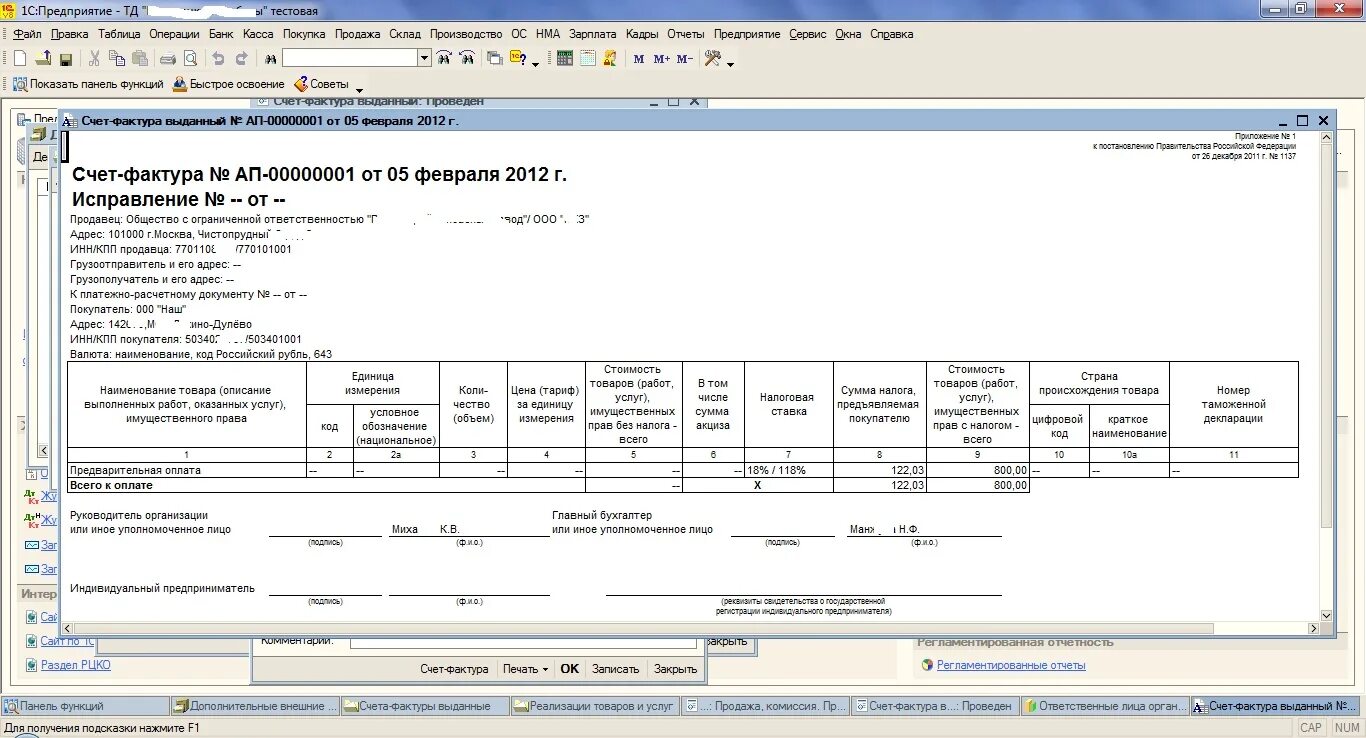Open the Печать dropdown button

[x=526, y=669]
